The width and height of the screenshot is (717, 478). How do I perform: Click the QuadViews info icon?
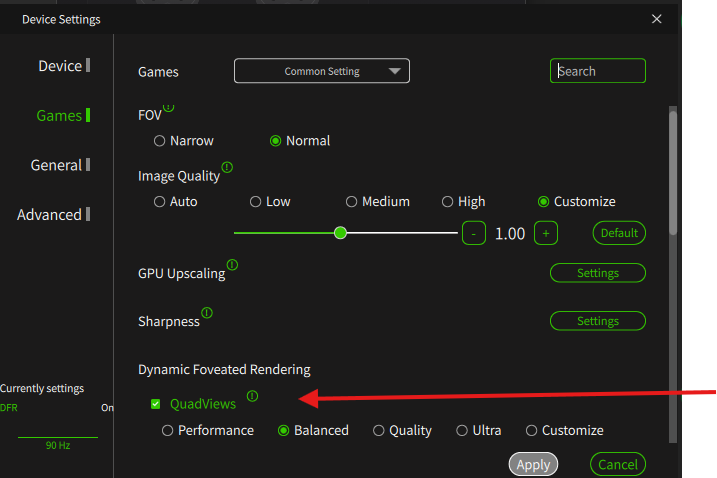252,396
